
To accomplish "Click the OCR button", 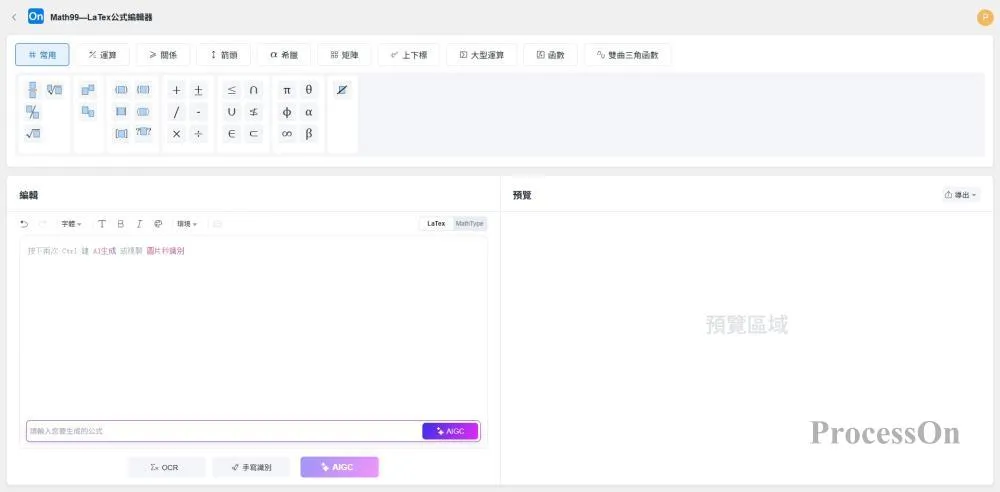I will tap(166, 467).
